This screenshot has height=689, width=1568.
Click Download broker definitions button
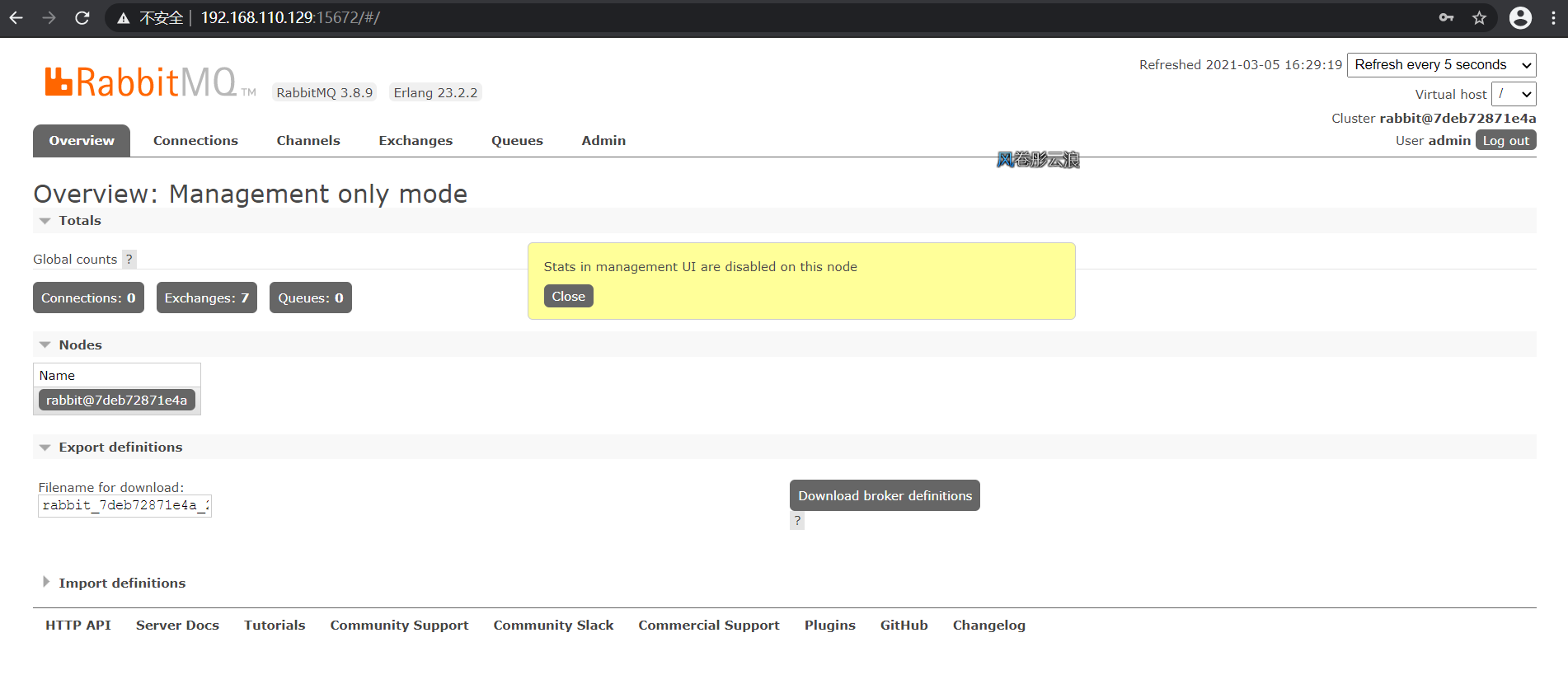point(885,495)
